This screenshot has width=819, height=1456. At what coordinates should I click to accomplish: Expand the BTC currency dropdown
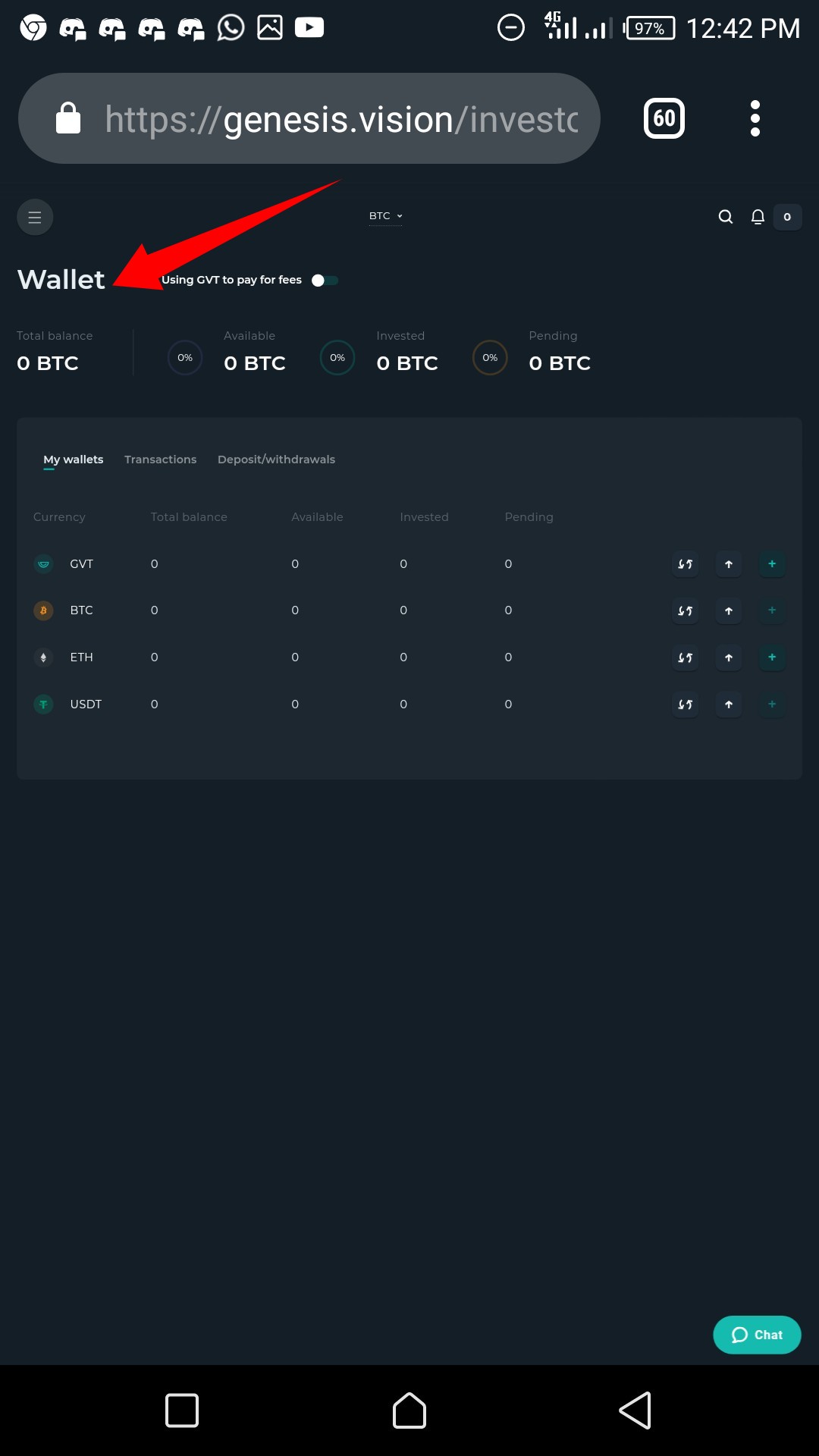click(x=386, y=216)
